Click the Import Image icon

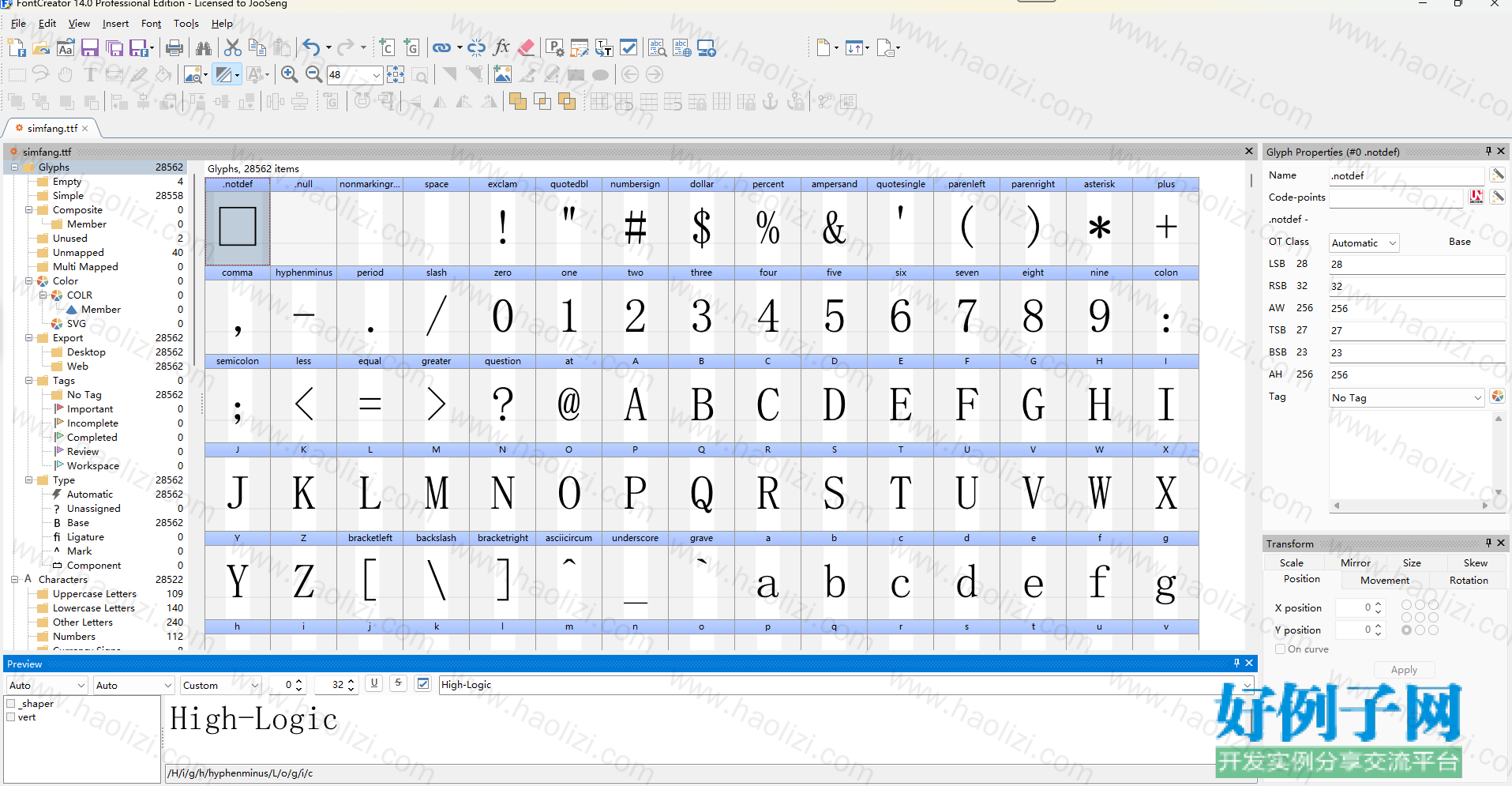502,75
